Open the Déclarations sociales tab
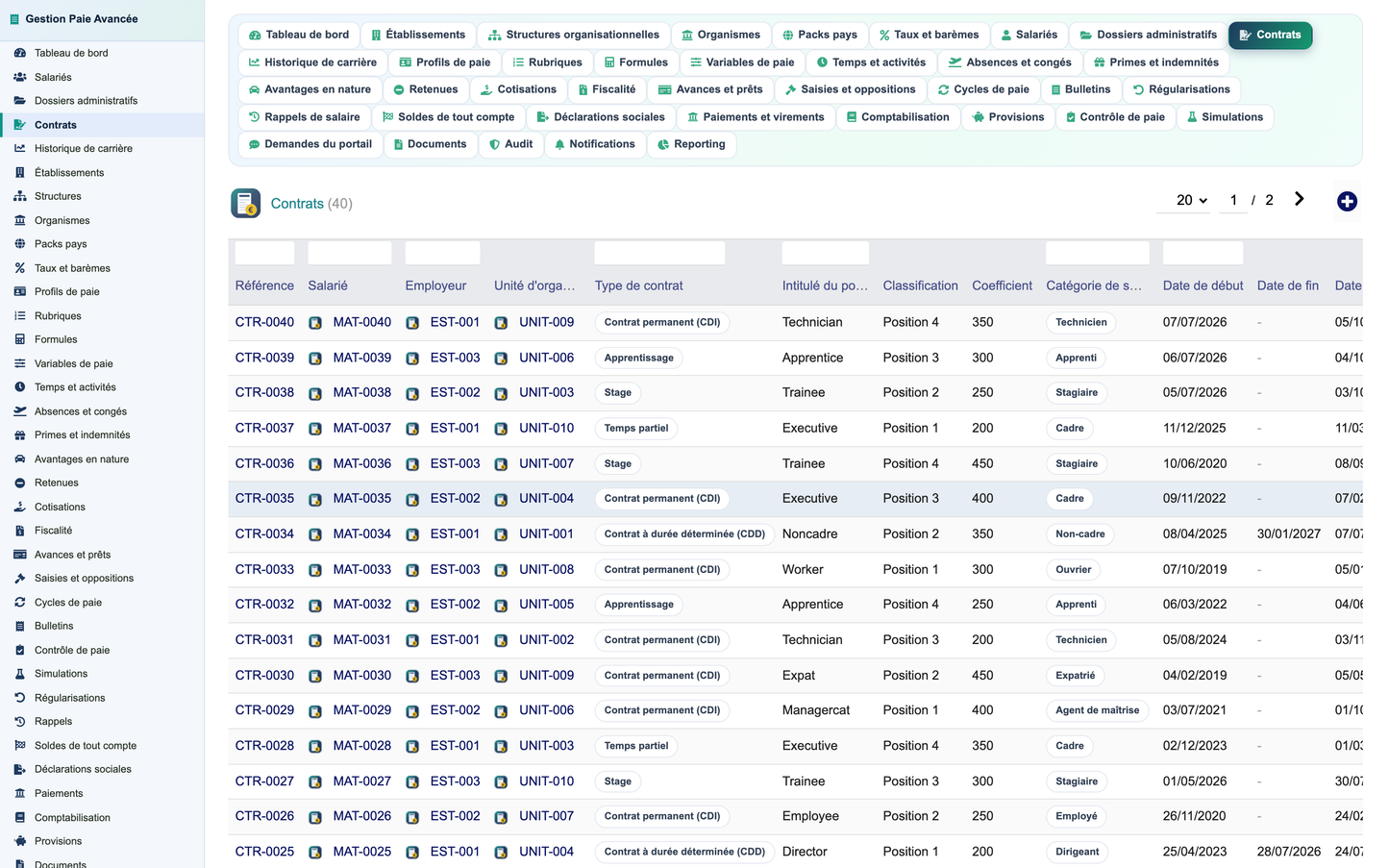The width and height of the screenshot is (1389, 868). point(600,117)
